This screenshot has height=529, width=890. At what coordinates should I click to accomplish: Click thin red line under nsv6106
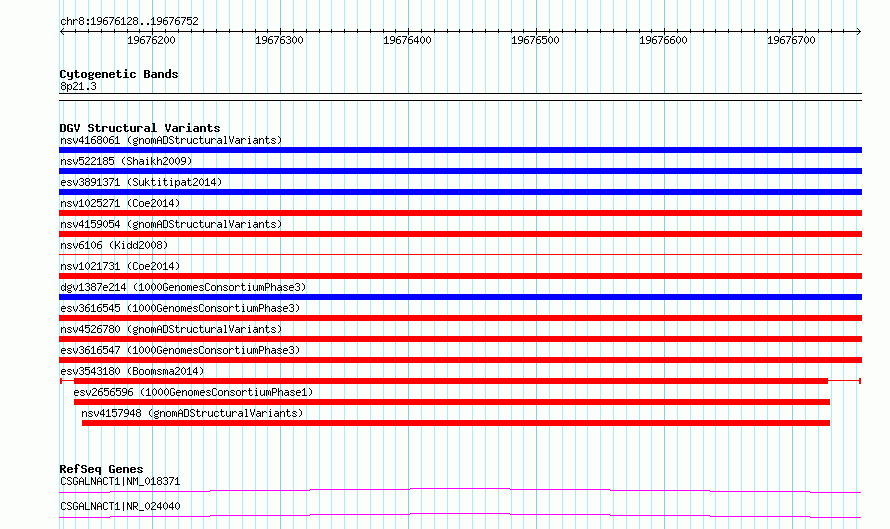pos(460,254)
